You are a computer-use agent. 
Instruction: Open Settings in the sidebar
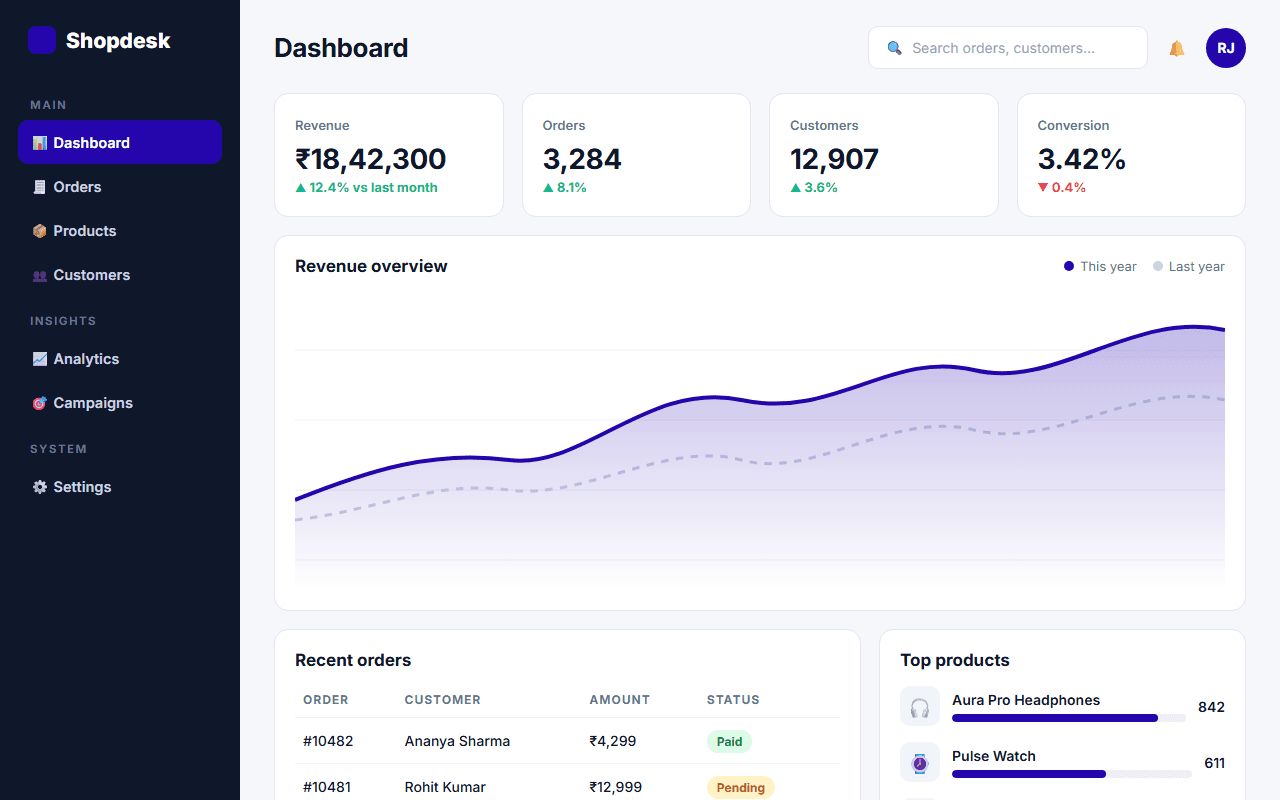tap(120, 487)
